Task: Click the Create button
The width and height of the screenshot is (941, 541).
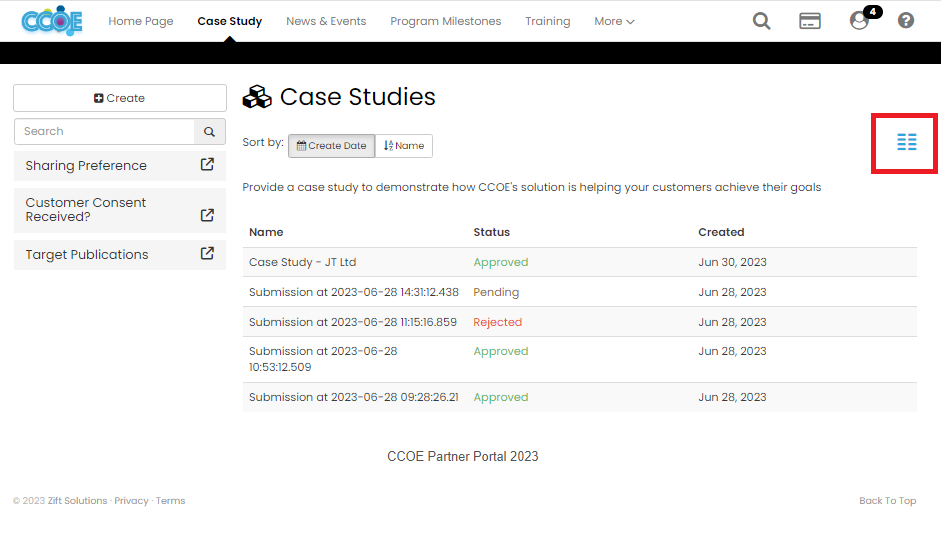Action: point(120,98)
